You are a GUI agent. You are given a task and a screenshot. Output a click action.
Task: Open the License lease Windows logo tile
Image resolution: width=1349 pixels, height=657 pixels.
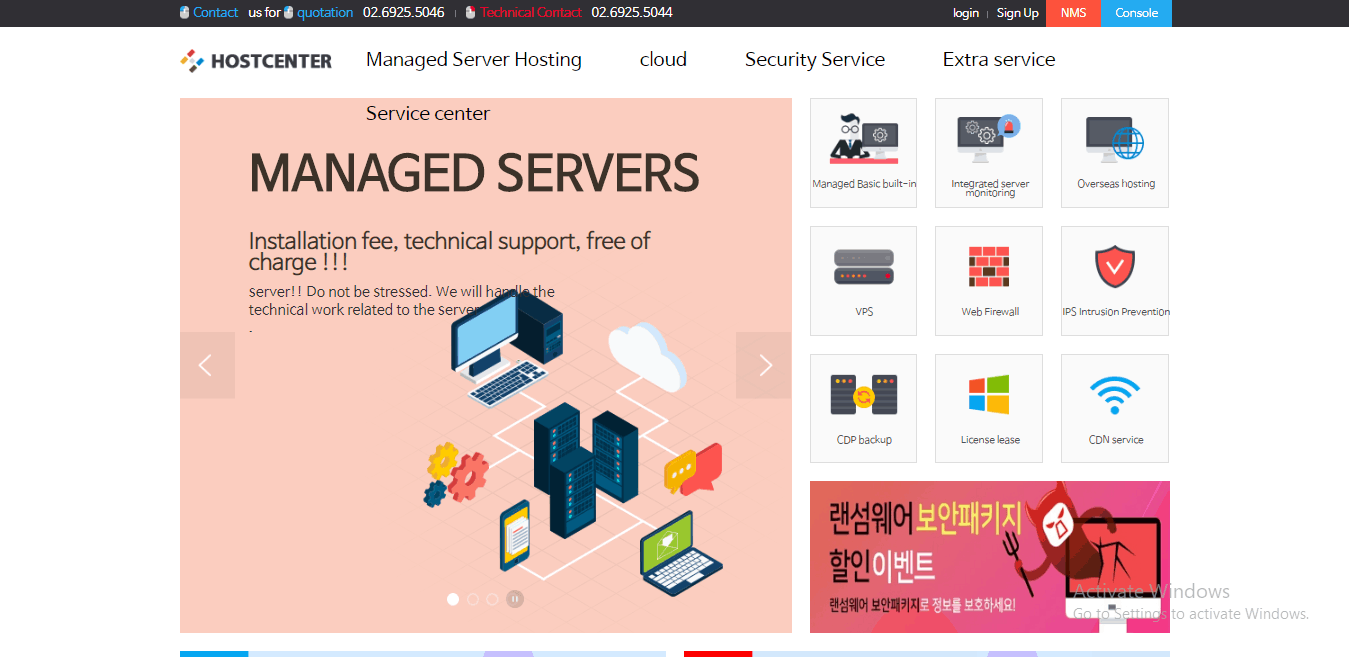[x=989, y=409]
